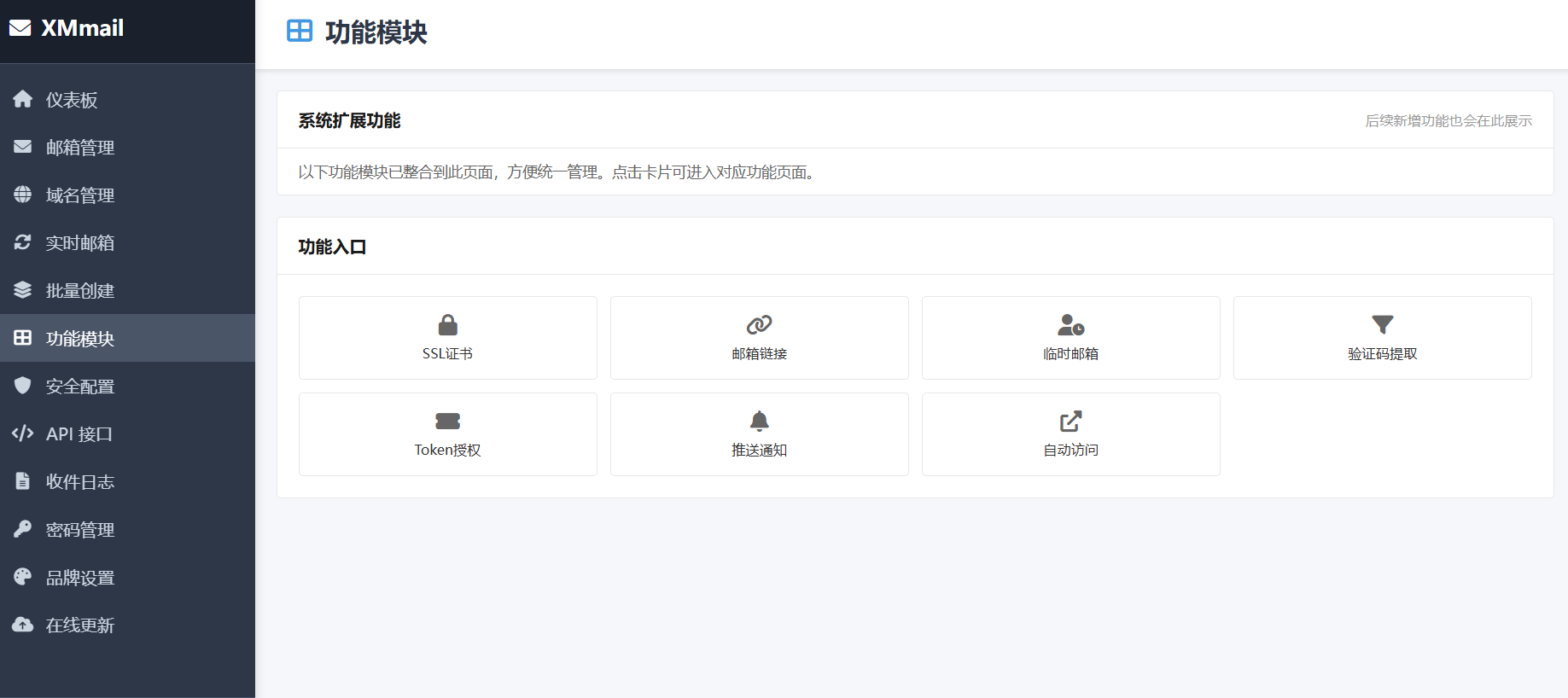1568x698 pixels.
Task: Click the blue grid icon in page header
Action: 300,32
